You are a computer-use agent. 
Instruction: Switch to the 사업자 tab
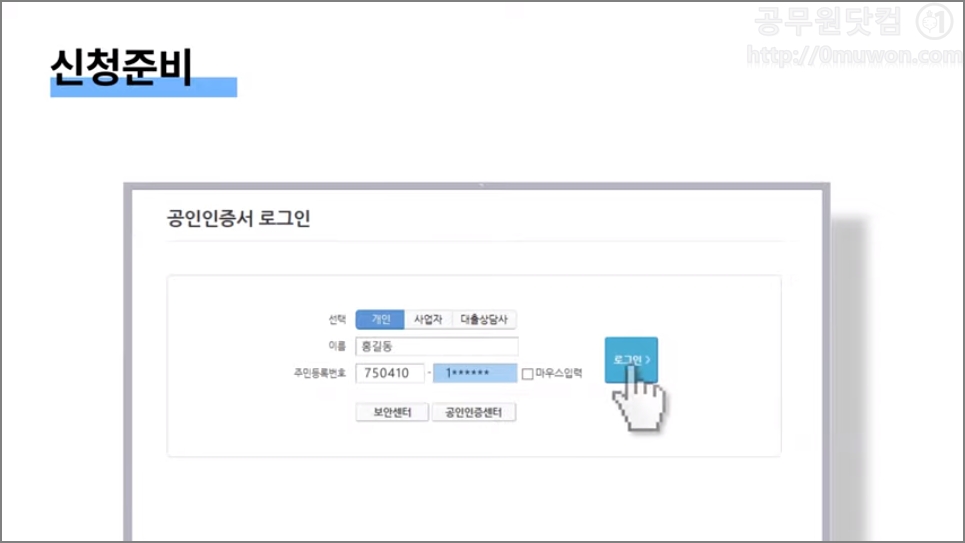tap(428, 319)
